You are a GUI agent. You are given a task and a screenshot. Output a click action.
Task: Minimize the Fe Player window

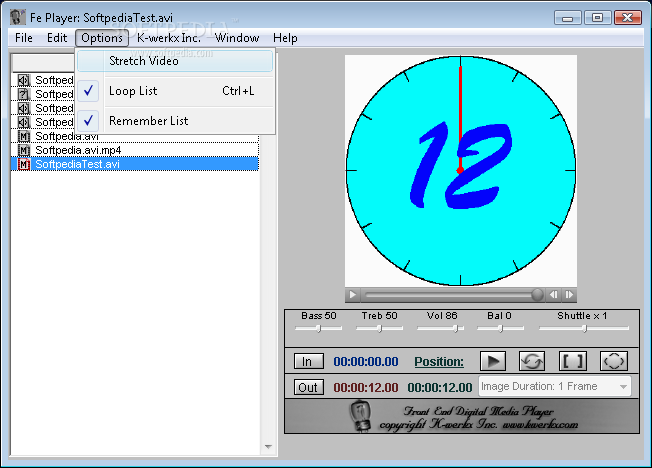click(568, 18)
